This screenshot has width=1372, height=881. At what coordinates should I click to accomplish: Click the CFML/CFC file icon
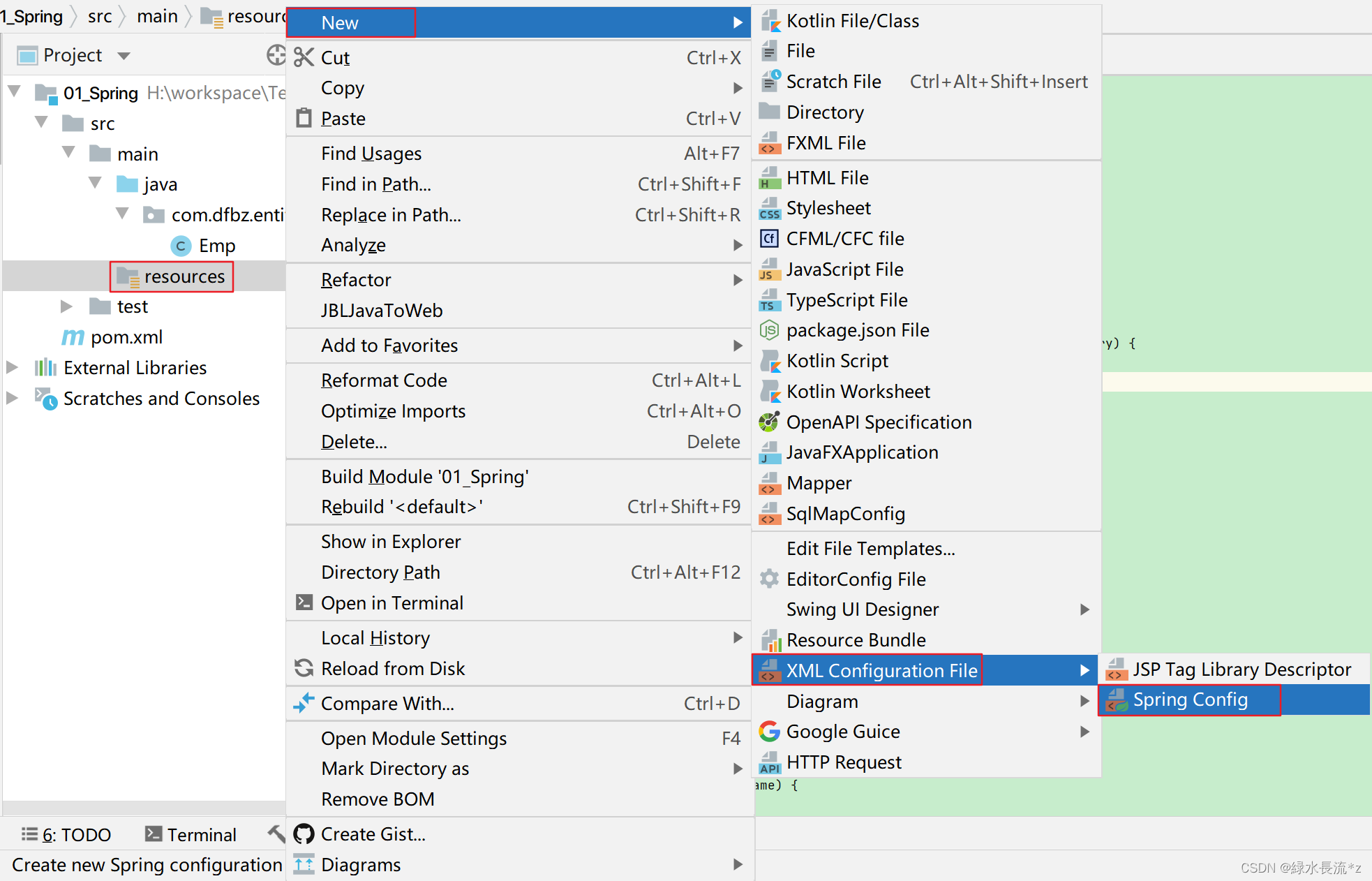pyautogui.click(x=770, y=239)
